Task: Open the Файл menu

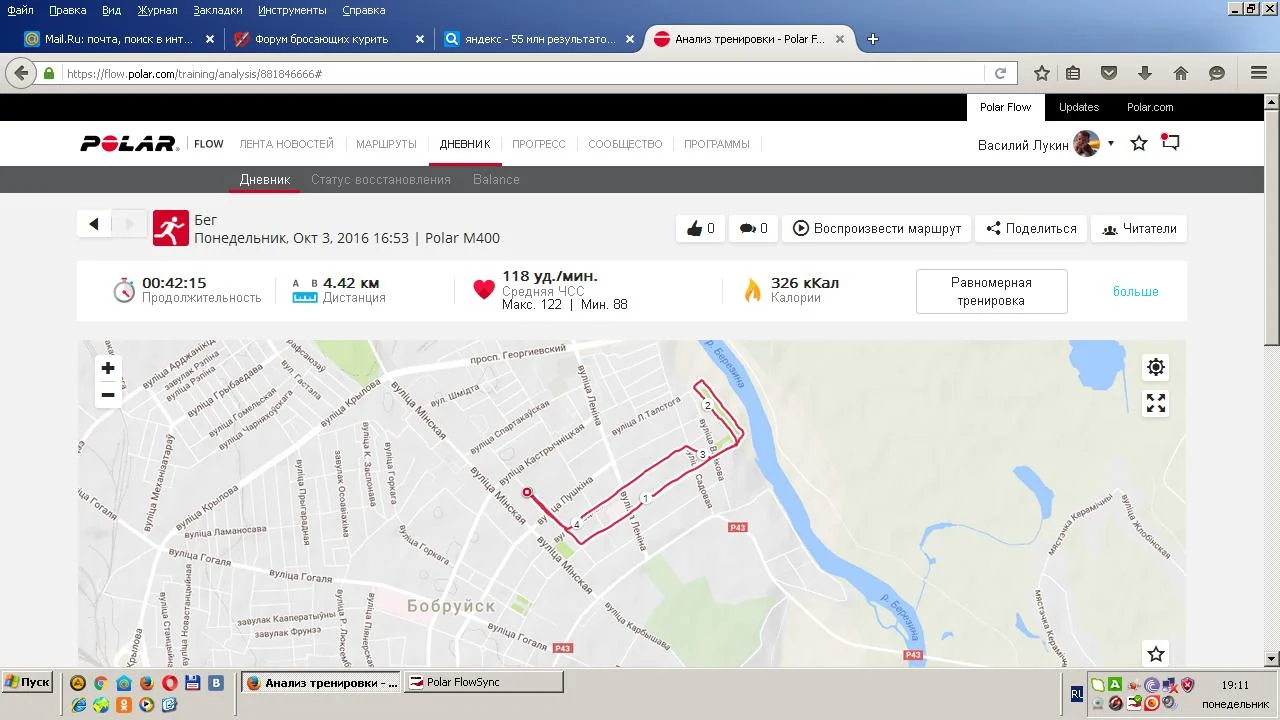Action: [20, 10]
